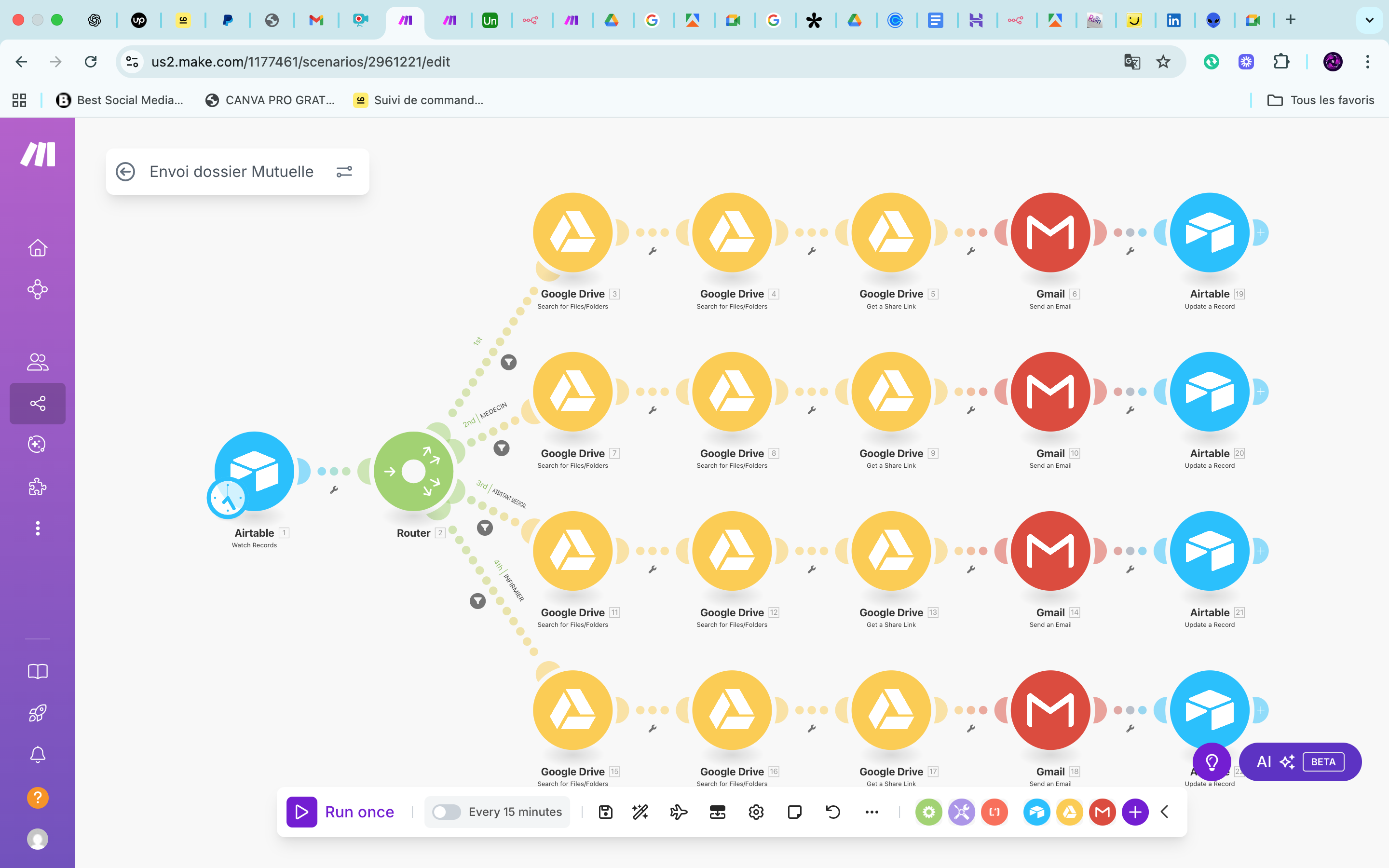Open the notes icon in toolbar
Screen dimensions: 1389x868
tap(794, 812)
